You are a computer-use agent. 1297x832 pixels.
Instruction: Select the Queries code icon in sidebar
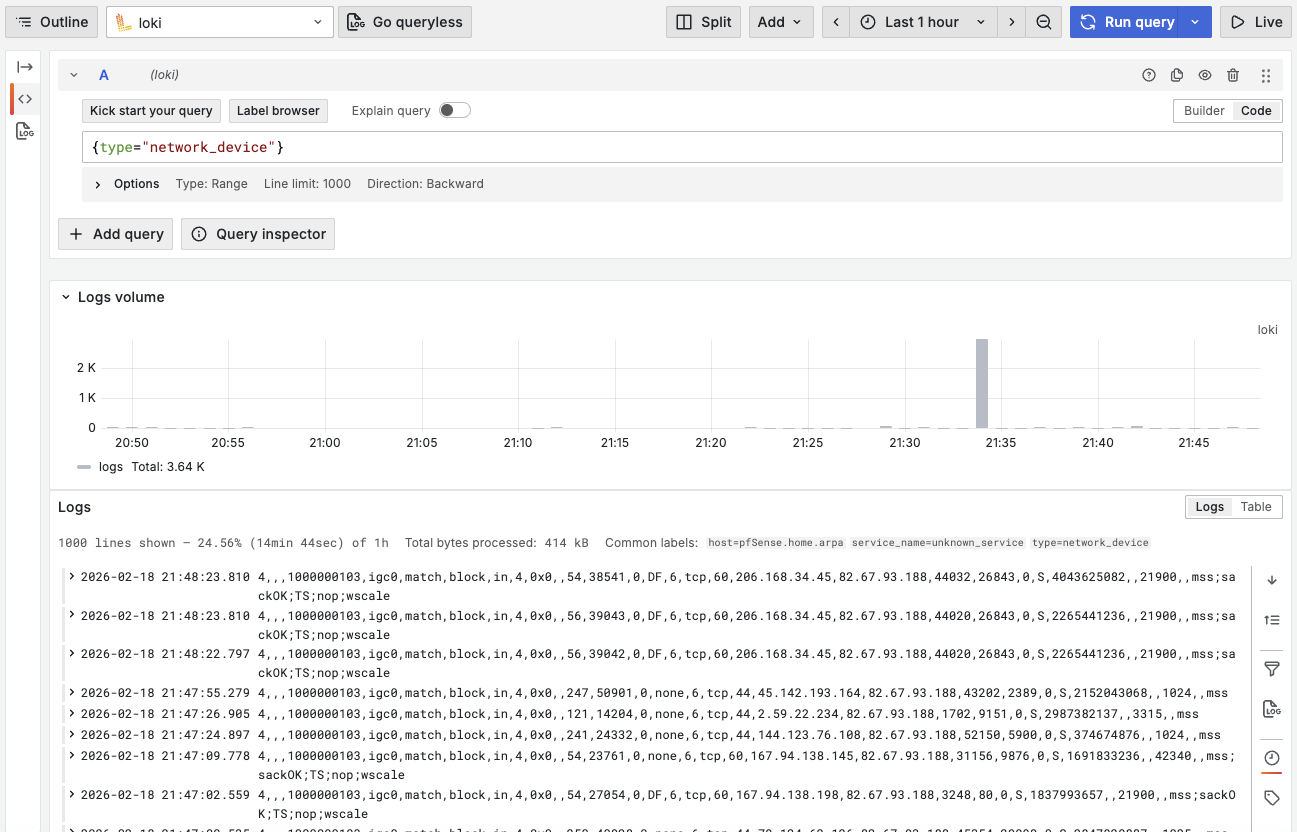tap(25, 99)
